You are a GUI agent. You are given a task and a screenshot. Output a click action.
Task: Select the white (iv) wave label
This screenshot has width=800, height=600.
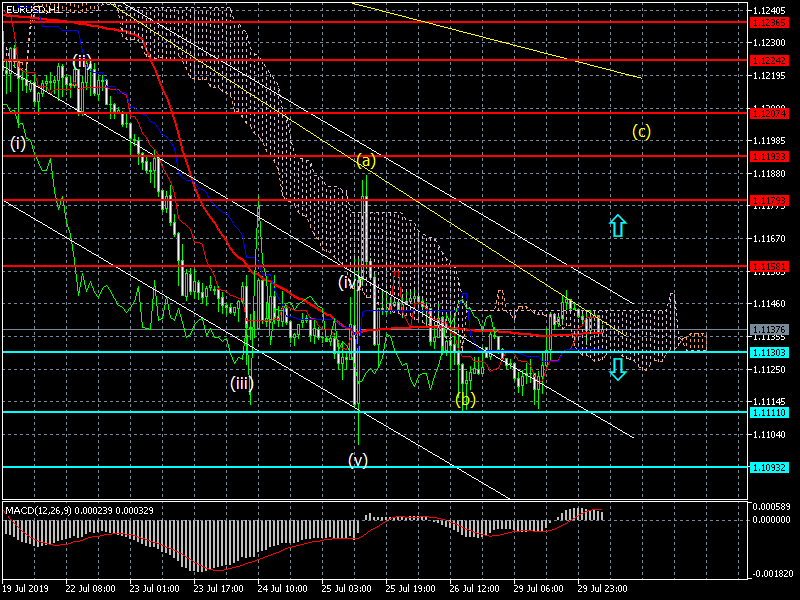tap(348, 283)
